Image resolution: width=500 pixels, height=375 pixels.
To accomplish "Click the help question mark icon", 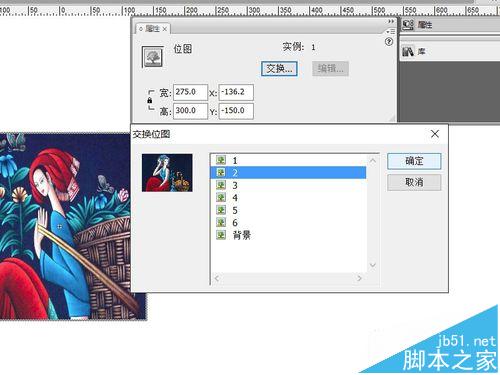I will coord(389,42).
